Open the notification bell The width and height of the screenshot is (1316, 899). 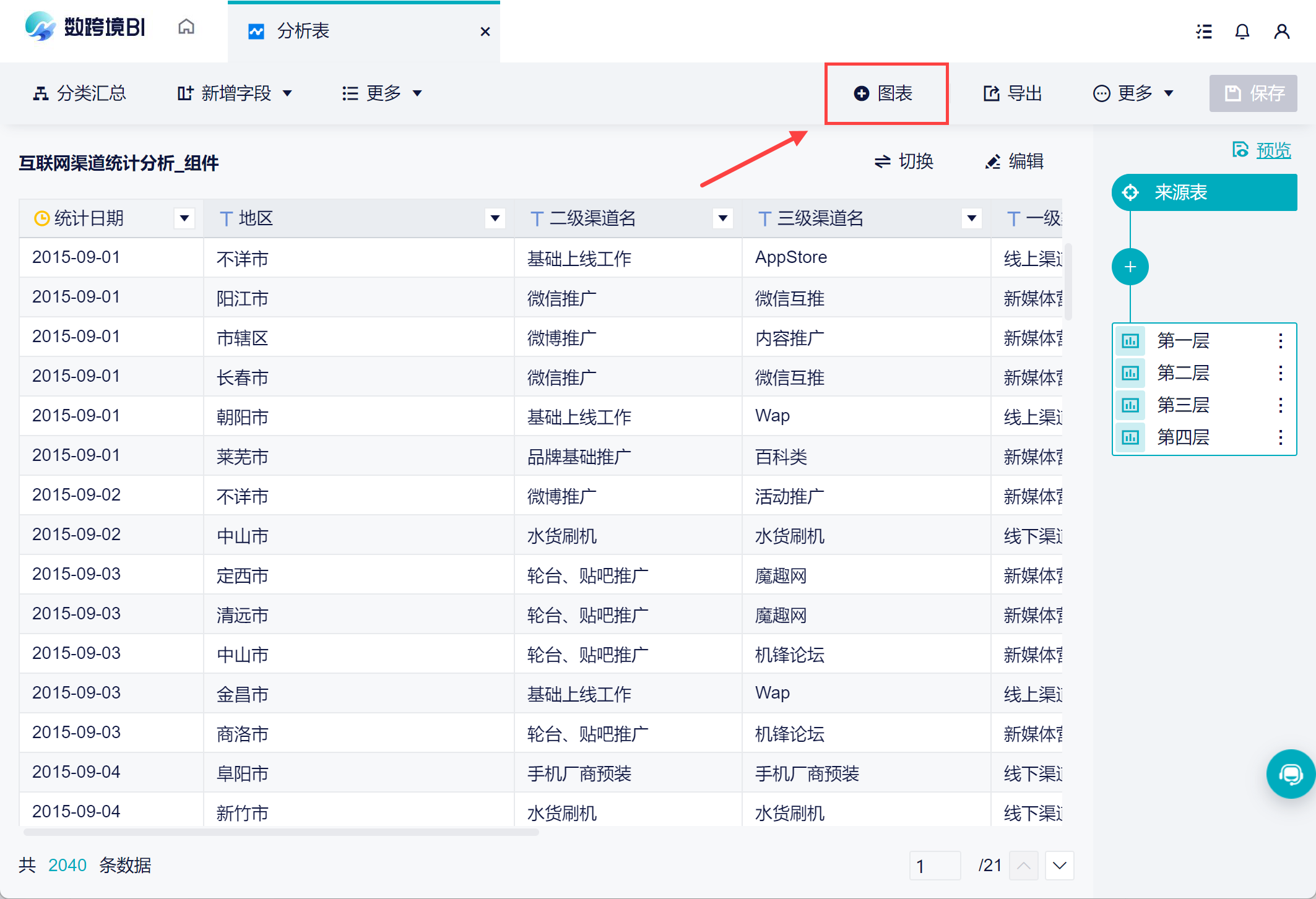coord(1242,32)
